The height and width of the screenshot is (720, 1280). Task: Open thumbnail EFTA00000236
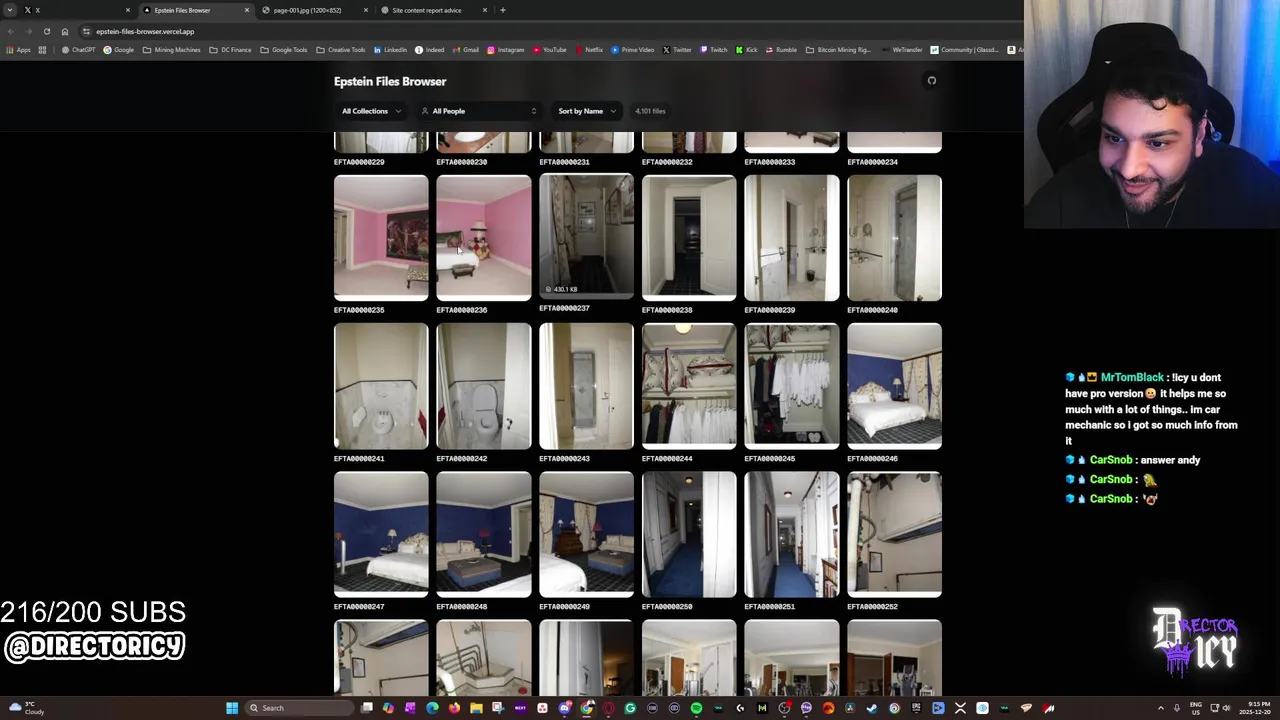coord(484,238)
